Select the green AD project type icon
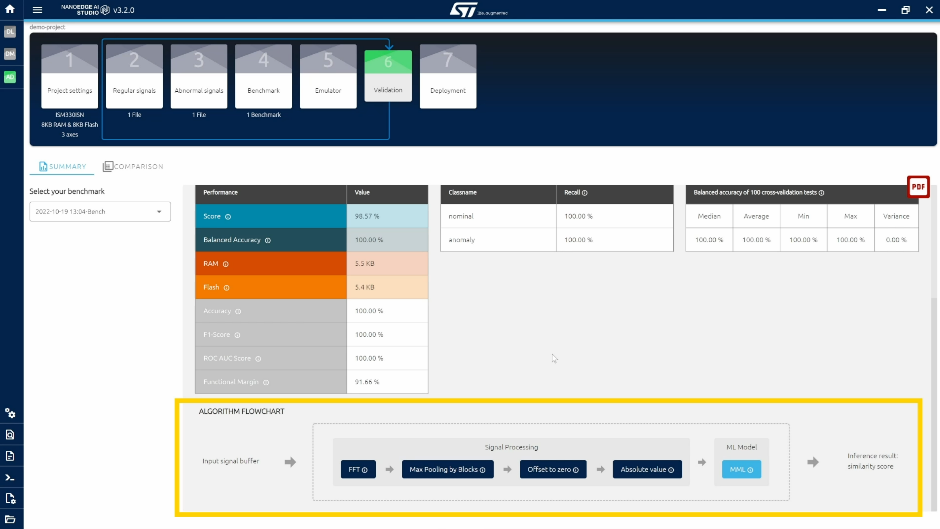This screenshot has width=940, height=529. [x=10, y=77]
